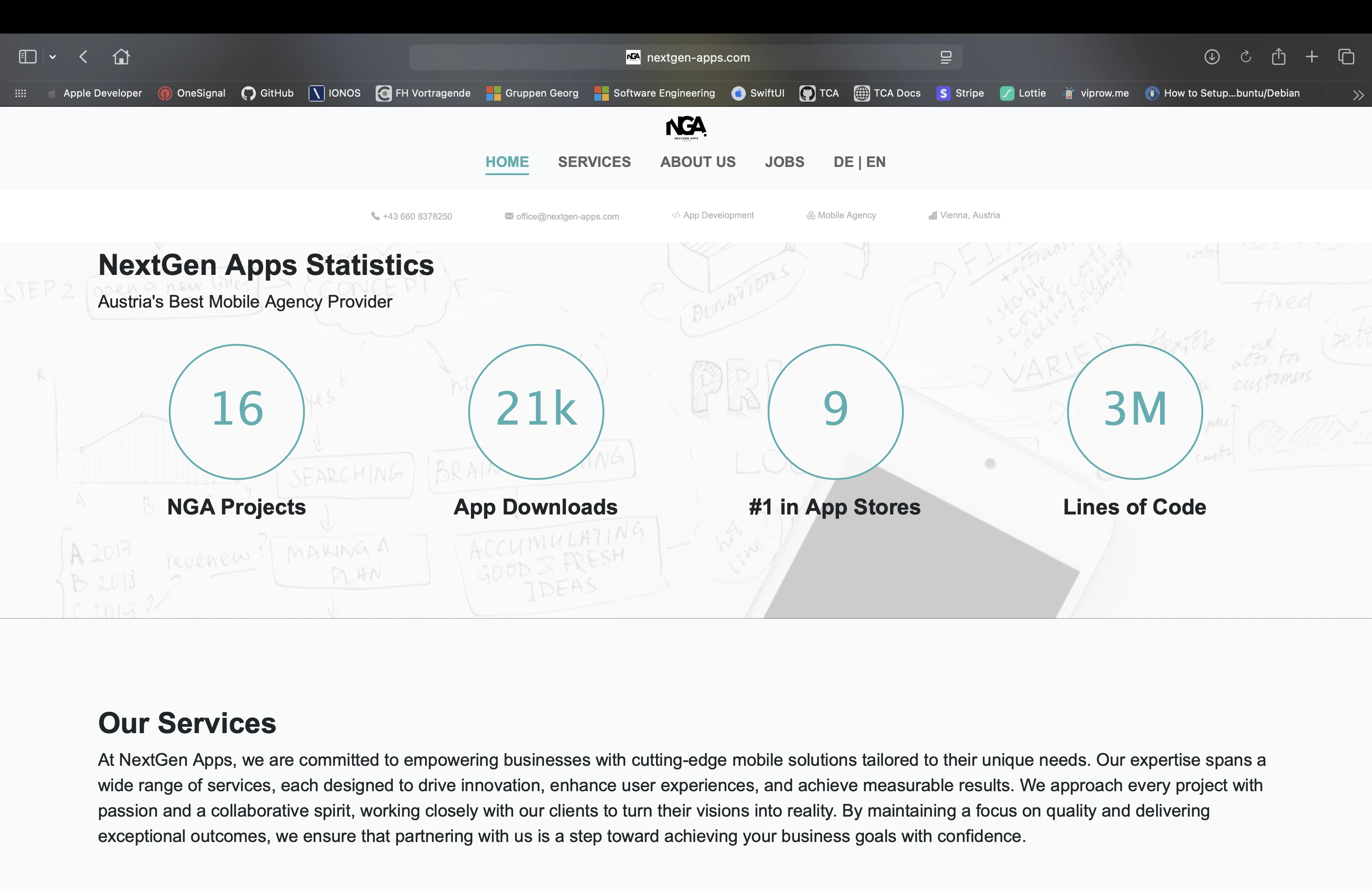Toggle the reader view icon in address bar

(946, 57)
